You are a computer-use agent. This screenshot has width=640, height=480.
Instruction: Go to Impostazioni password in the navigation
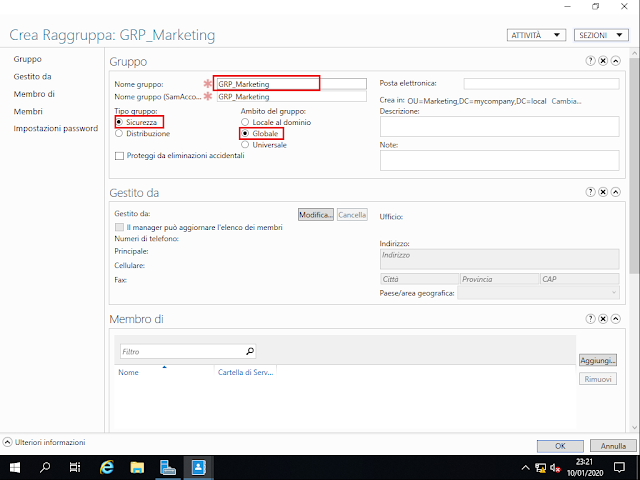coord(56,129)
